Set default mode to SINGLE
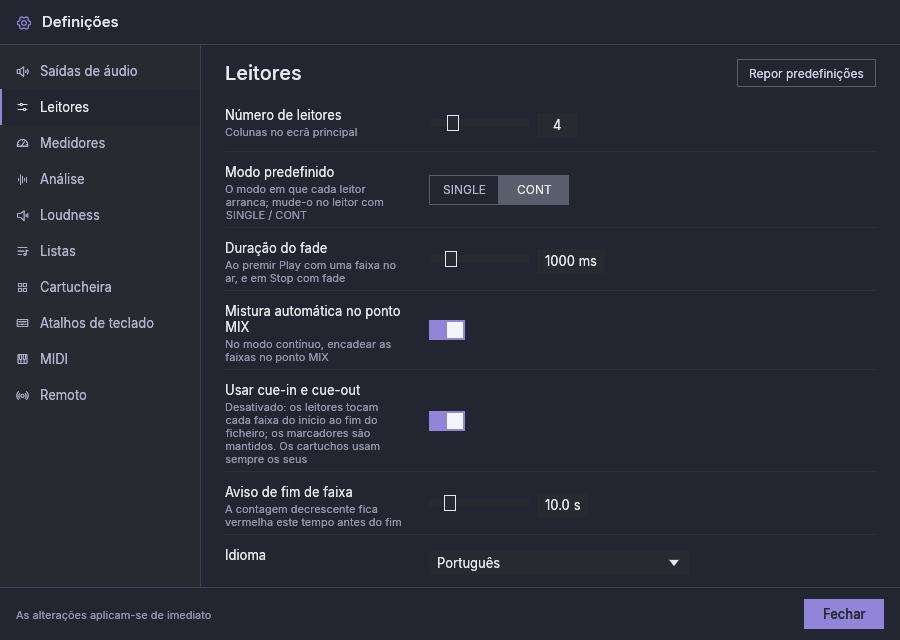Viewport: 900px width, 640px height. click(x=464, y=190)
